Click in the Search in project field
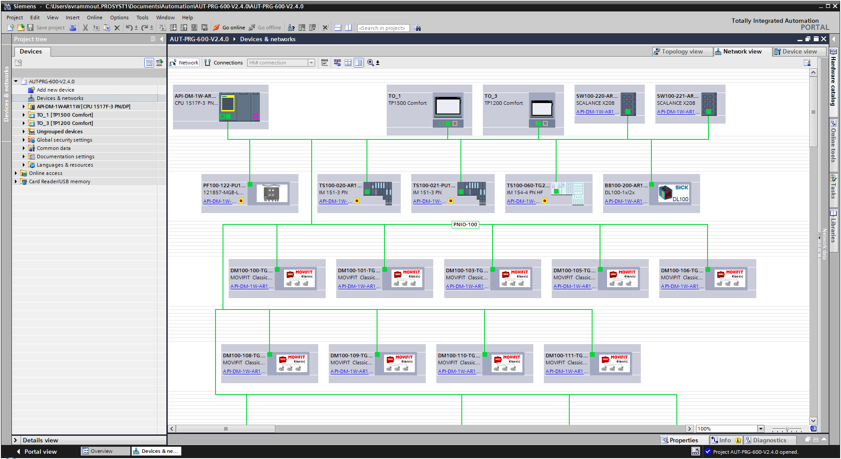Image resolution: width=841 pixels, height=459 pixels. [383, 28]
